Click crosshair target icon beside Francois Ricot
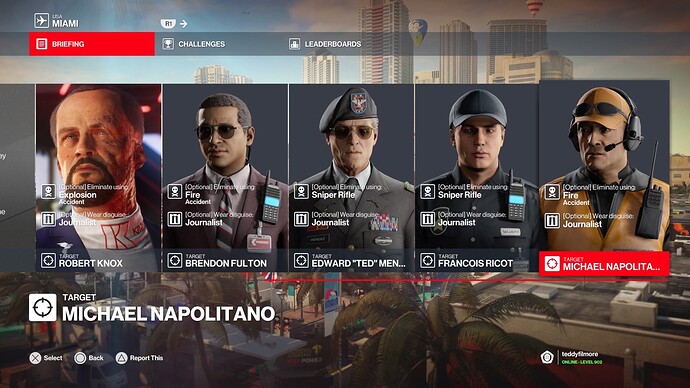690x388 pixels. [x=427, y=260]
